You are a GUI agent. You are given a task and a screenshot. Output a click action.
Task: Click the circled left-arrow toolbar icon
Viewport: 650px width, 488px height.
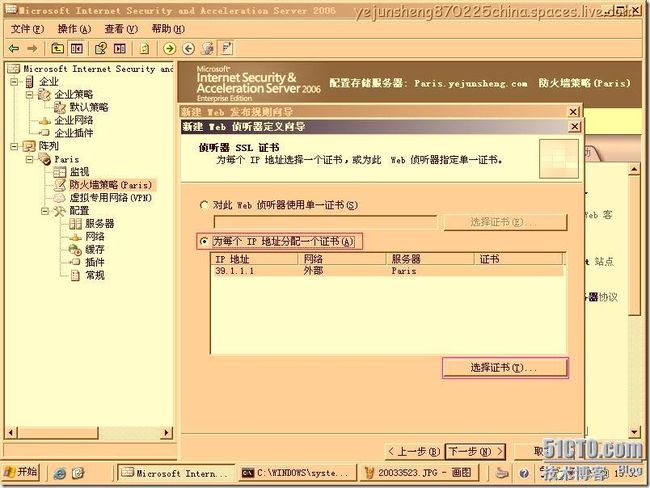click(189, 49)
